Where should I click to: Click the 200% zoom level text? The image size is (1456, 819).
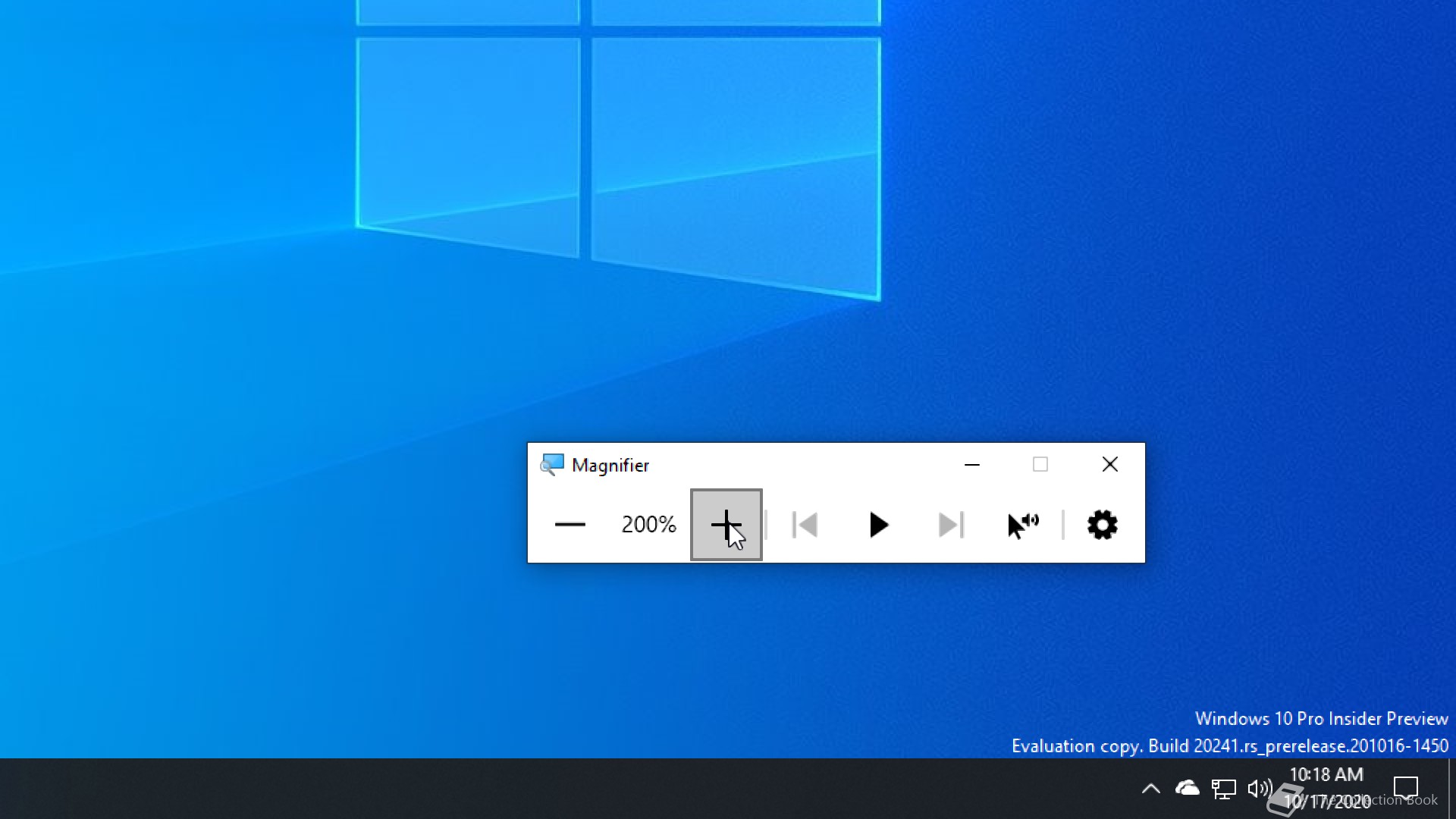[x=648, y=525]
